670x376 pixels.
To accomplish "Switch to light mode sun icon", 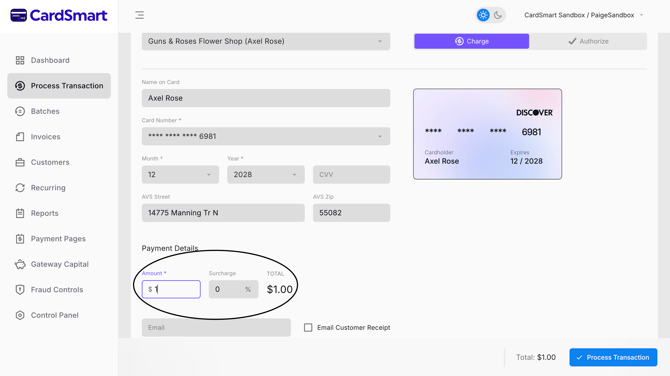I will click(x=483, y=15).
